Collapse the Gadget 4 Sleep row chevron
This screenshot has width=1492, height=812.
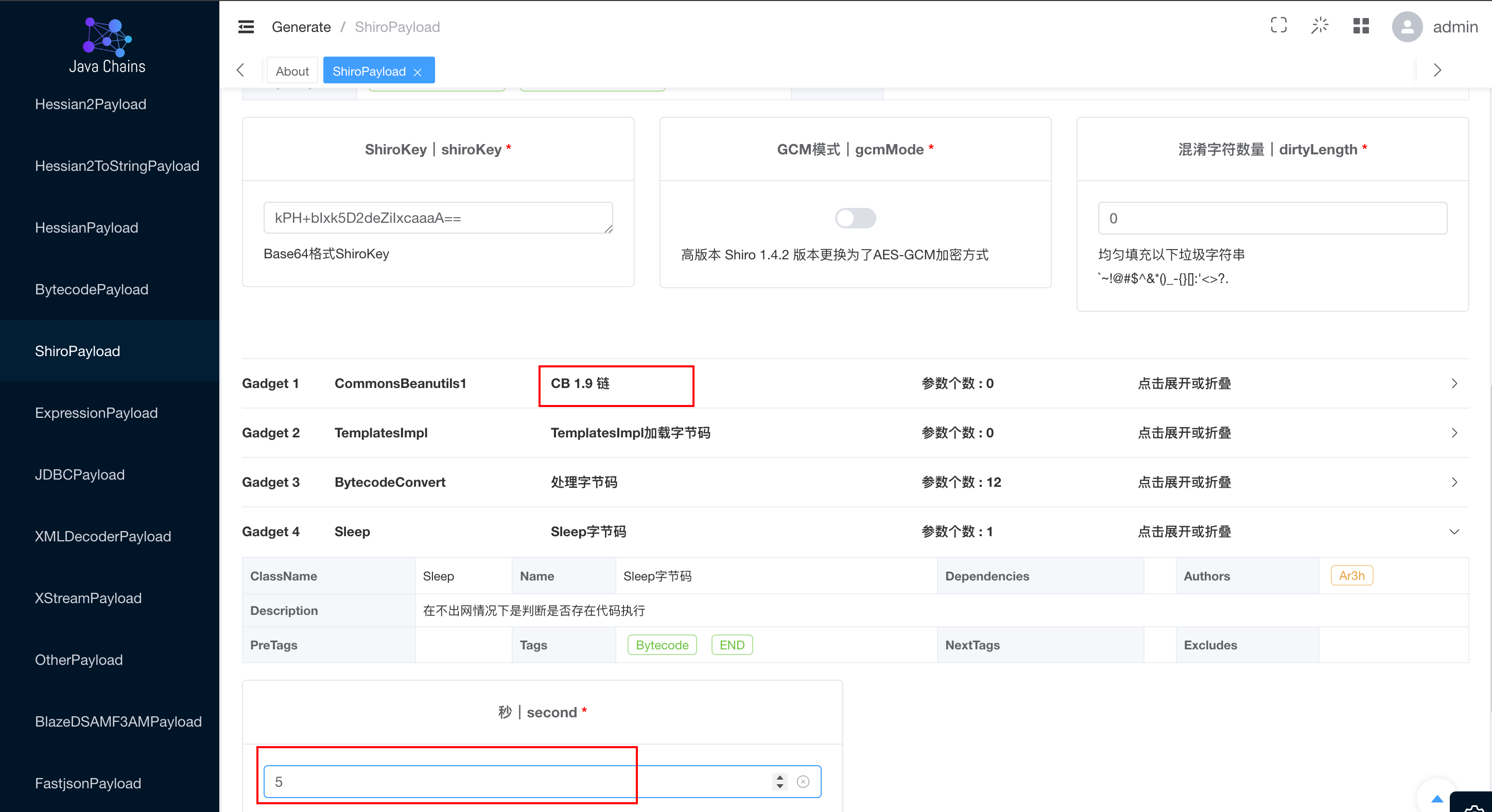(x=1454, y=532)
